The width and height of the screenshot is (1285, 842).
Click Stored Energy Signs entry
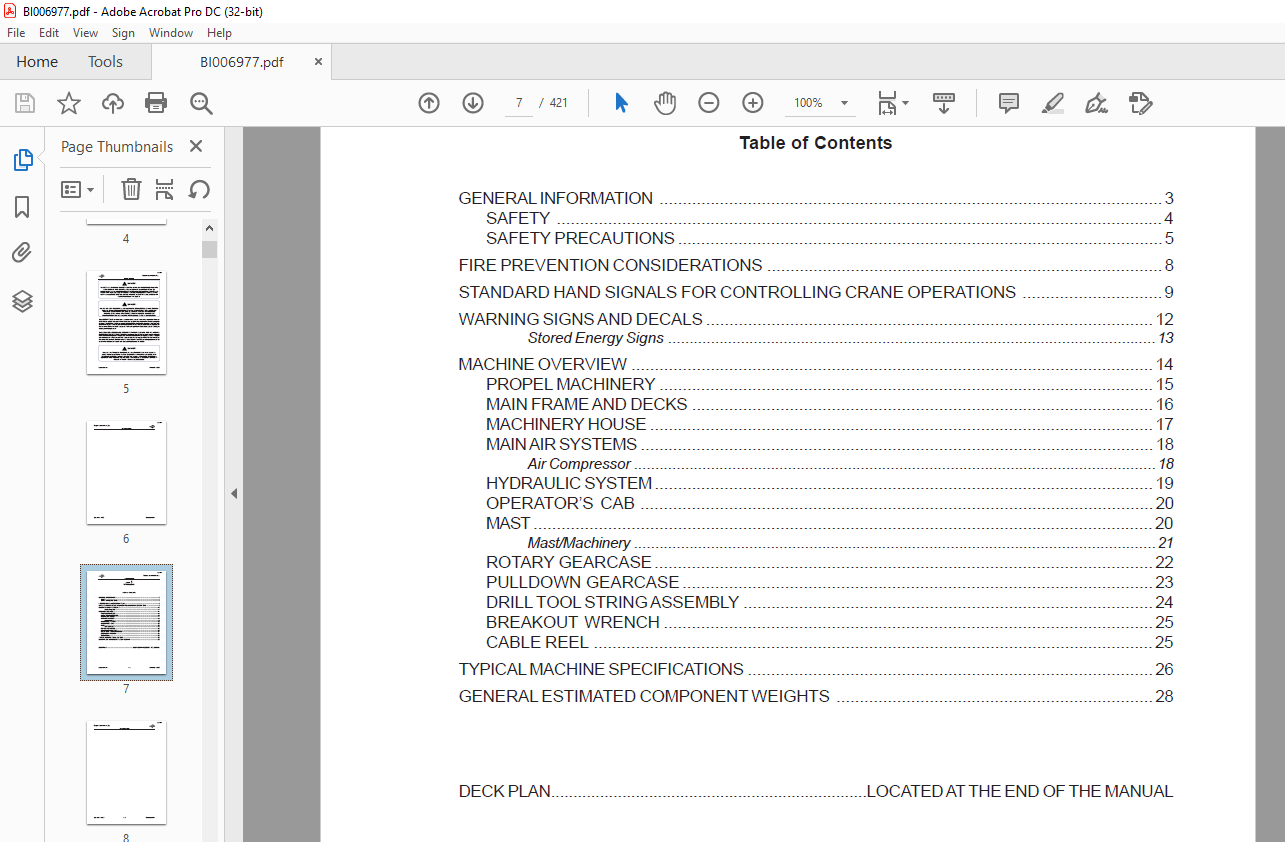(850, 338)
